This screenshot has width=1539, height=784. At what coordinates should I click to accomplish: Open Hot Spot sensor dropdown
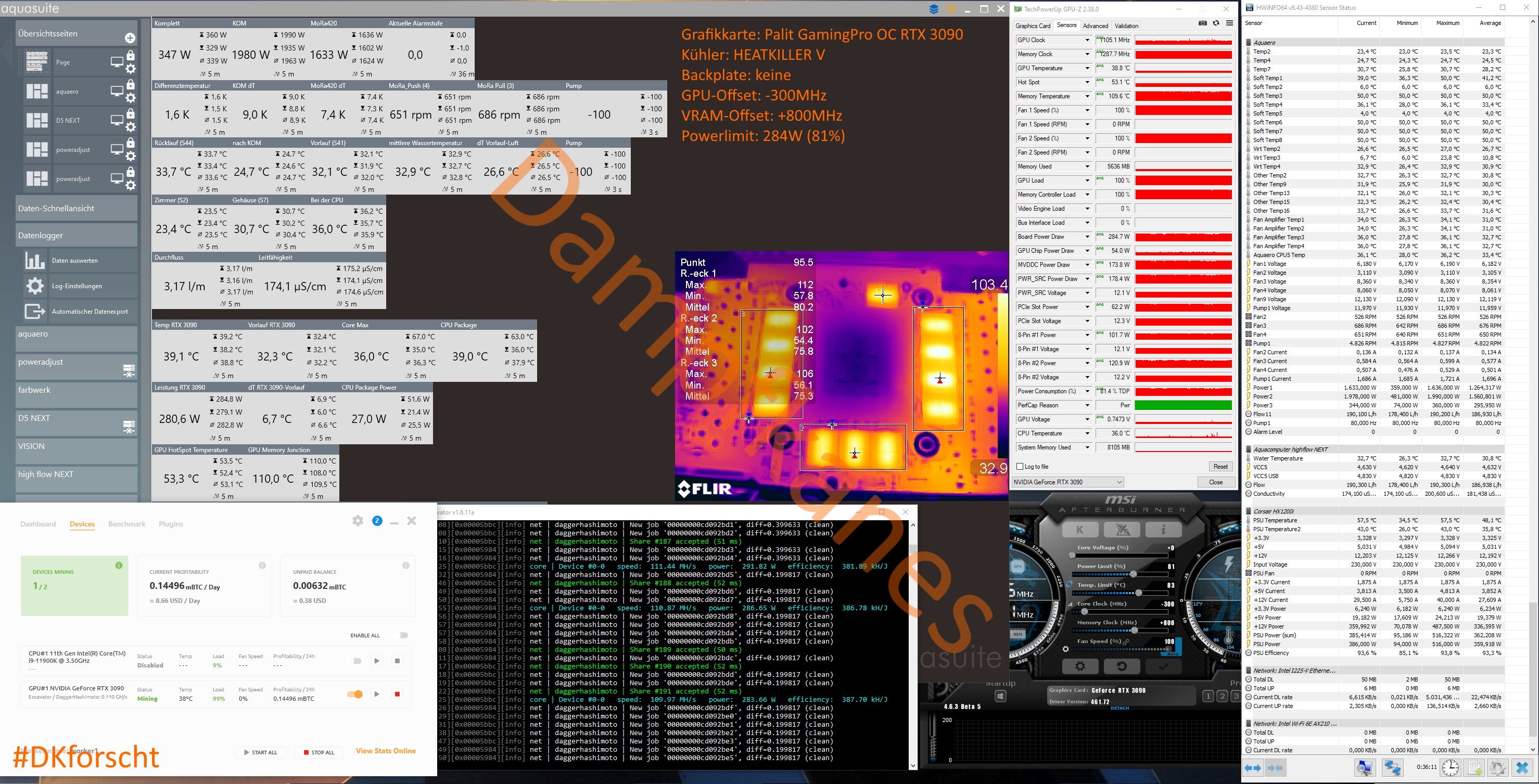(1087, 82)
